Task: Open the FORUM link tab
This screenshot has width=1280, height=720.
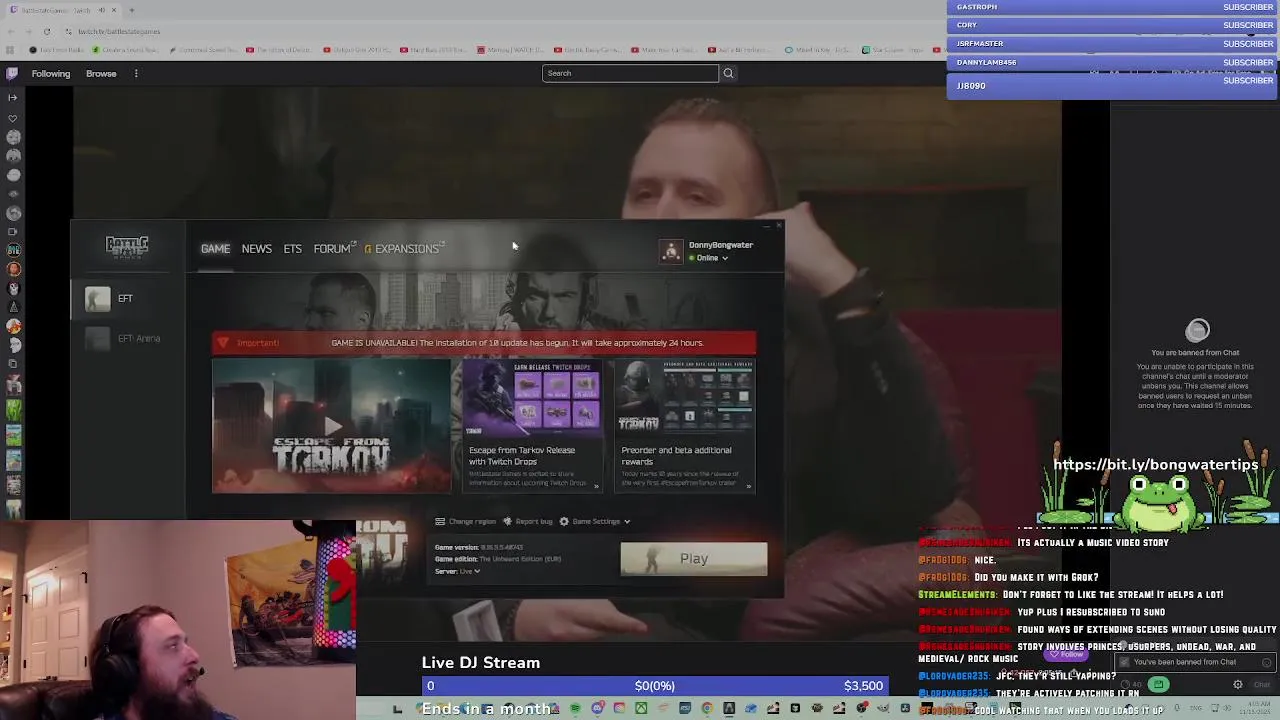Action: [333, 249]
